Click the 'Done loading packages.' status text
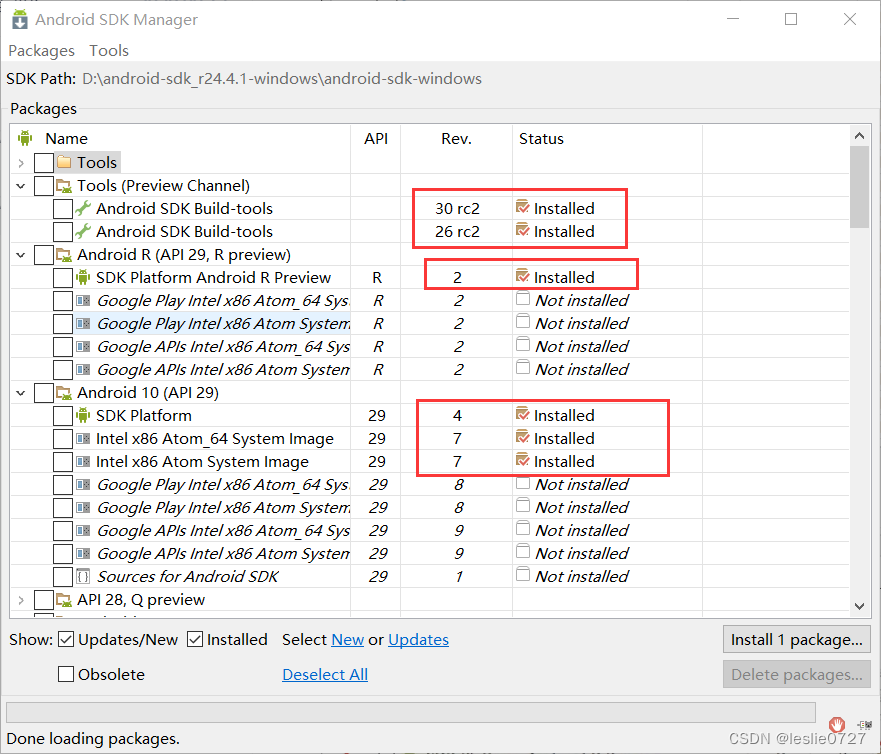Screen dimensions: 881x754 coord(93,738)
